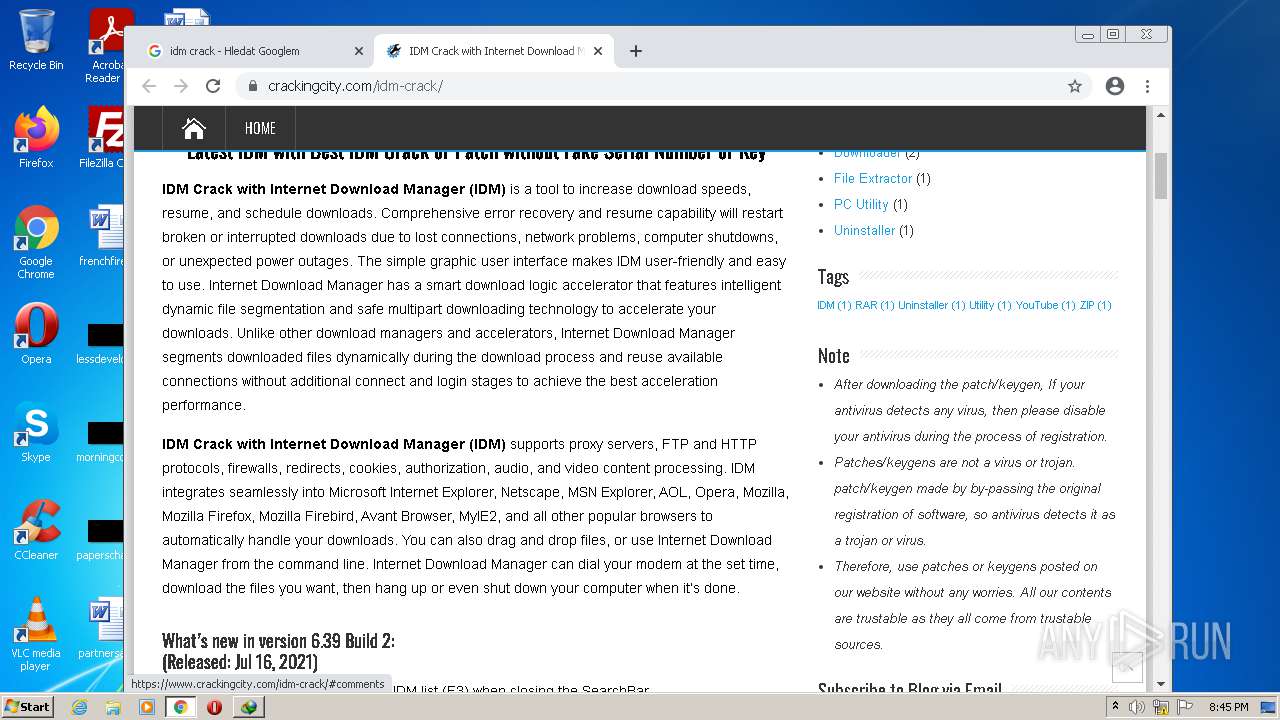The image size is (1280, 720).
Task: Open the File Extractor category link
Action: [x=873, y=178]
